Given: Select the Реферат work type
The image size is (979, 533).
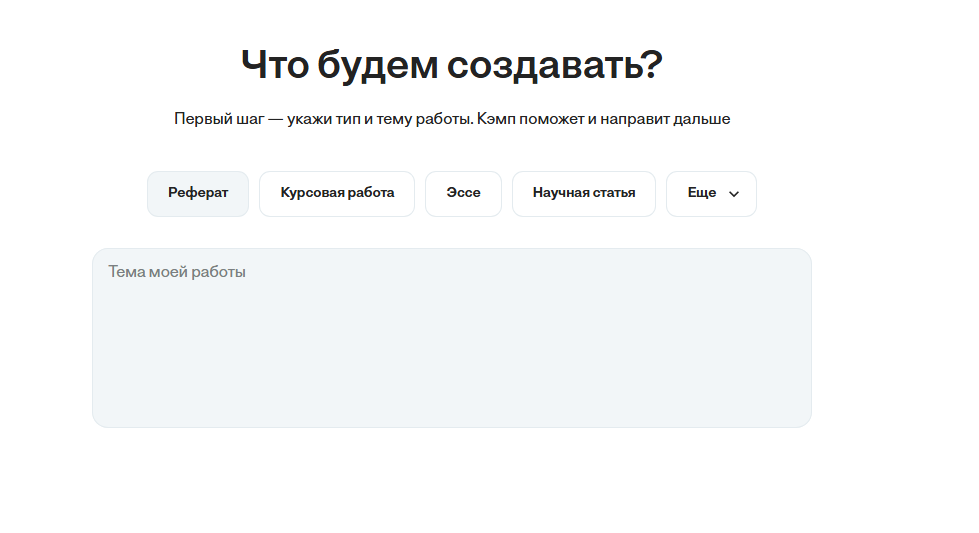Looking at the screenshot, I should pos(198,194).
